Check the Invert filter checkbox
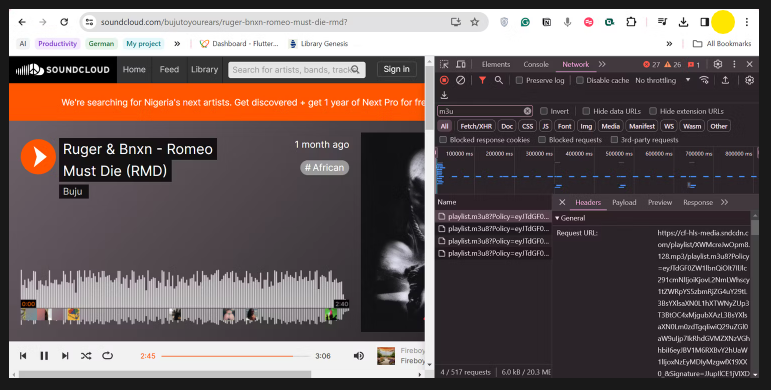Screen dimensions: 771x390 pyautogui.click(x=544, y=111)
